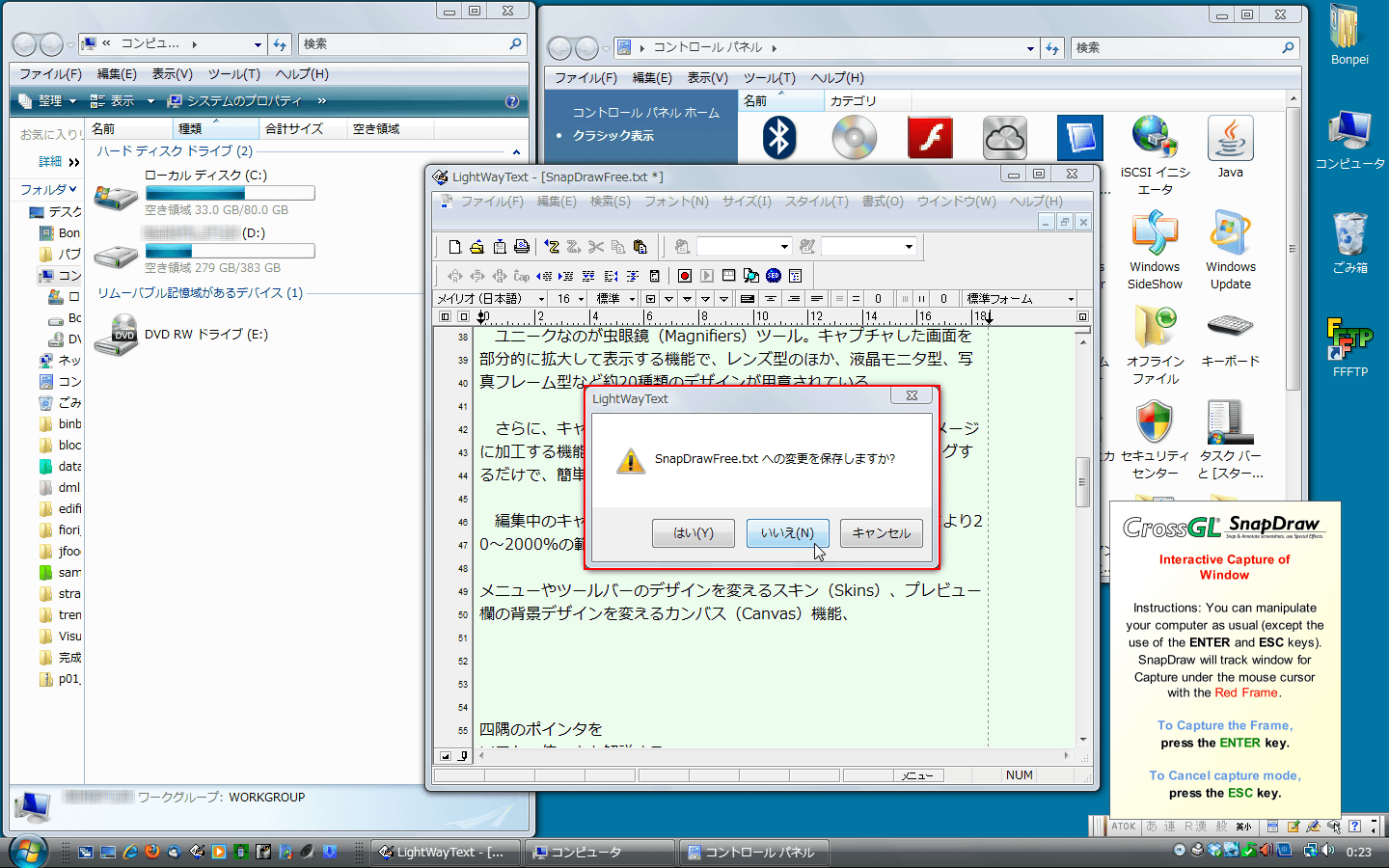Click the Windows Start orb
Screen dimensions: 1389x868
click(x=28, y=851)
